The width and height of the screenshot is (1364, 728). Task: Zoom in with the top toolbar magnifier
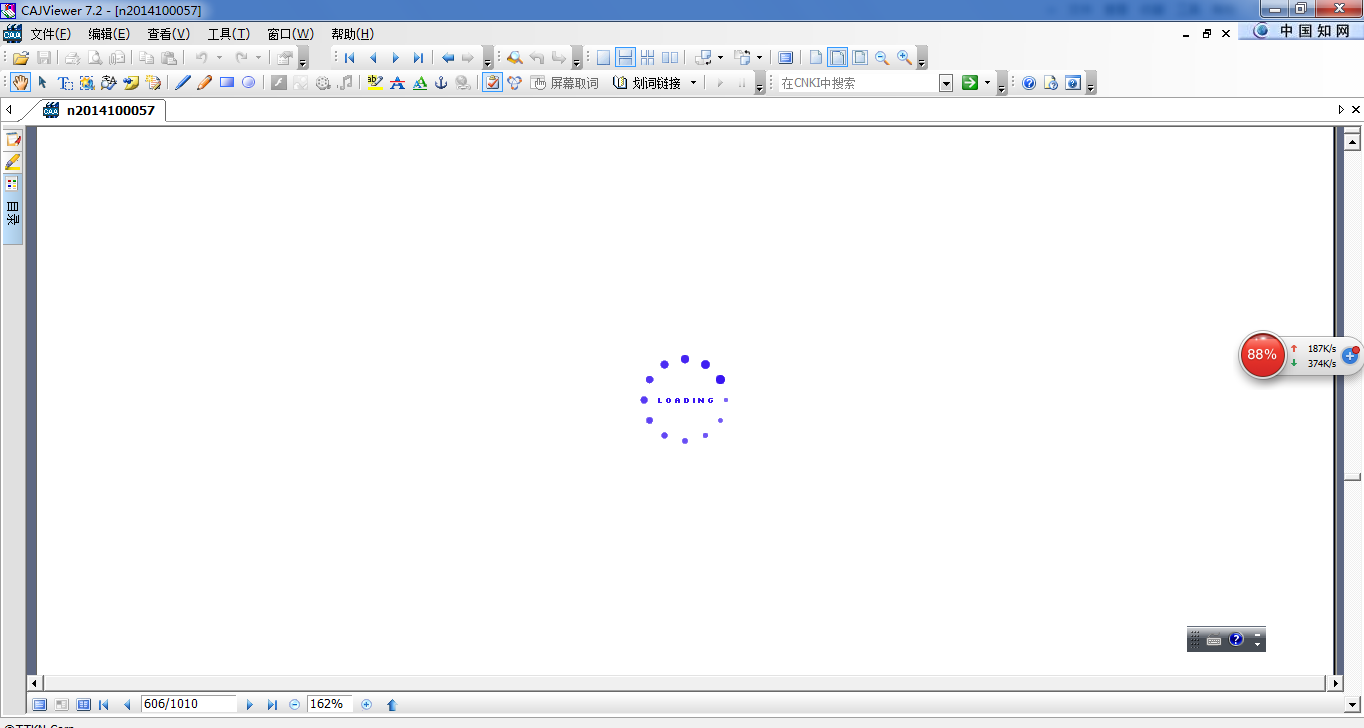coord(905,58)
